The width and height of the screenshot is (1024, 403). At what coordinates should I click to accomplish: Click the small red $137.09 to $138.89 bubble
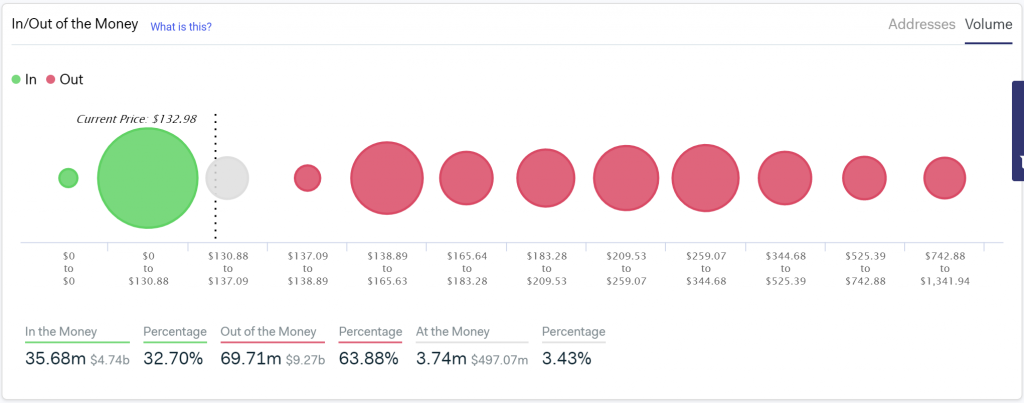[x=307, y=178]
